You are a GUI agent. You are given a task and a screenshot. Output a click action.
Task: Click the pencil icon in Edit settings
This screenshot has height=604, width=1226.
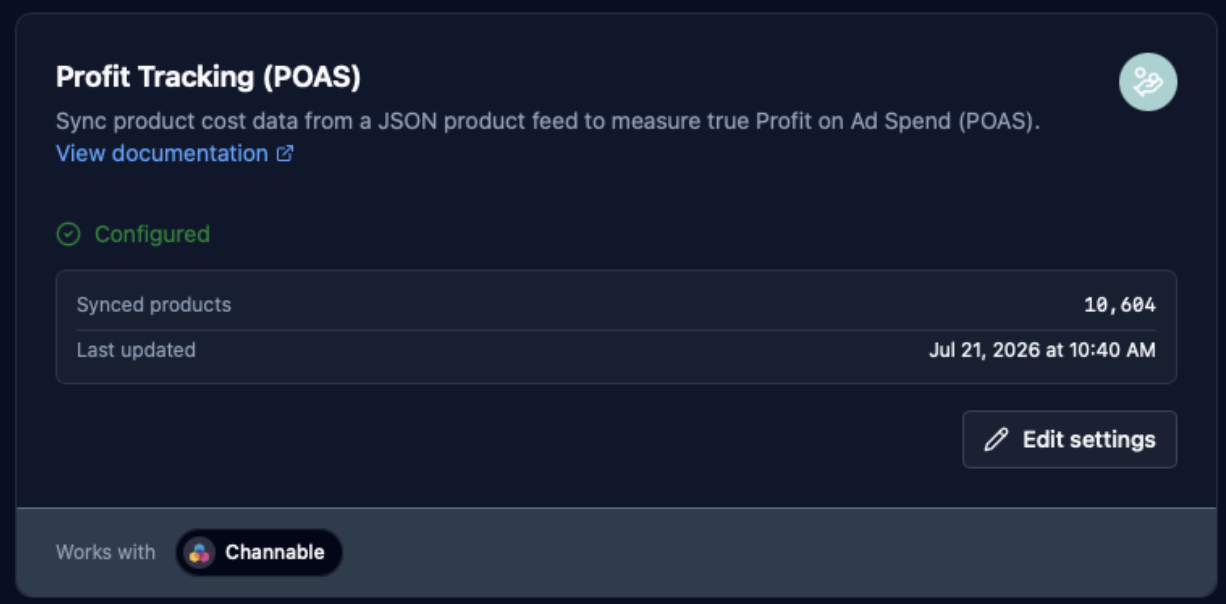(x=996, y=439)
